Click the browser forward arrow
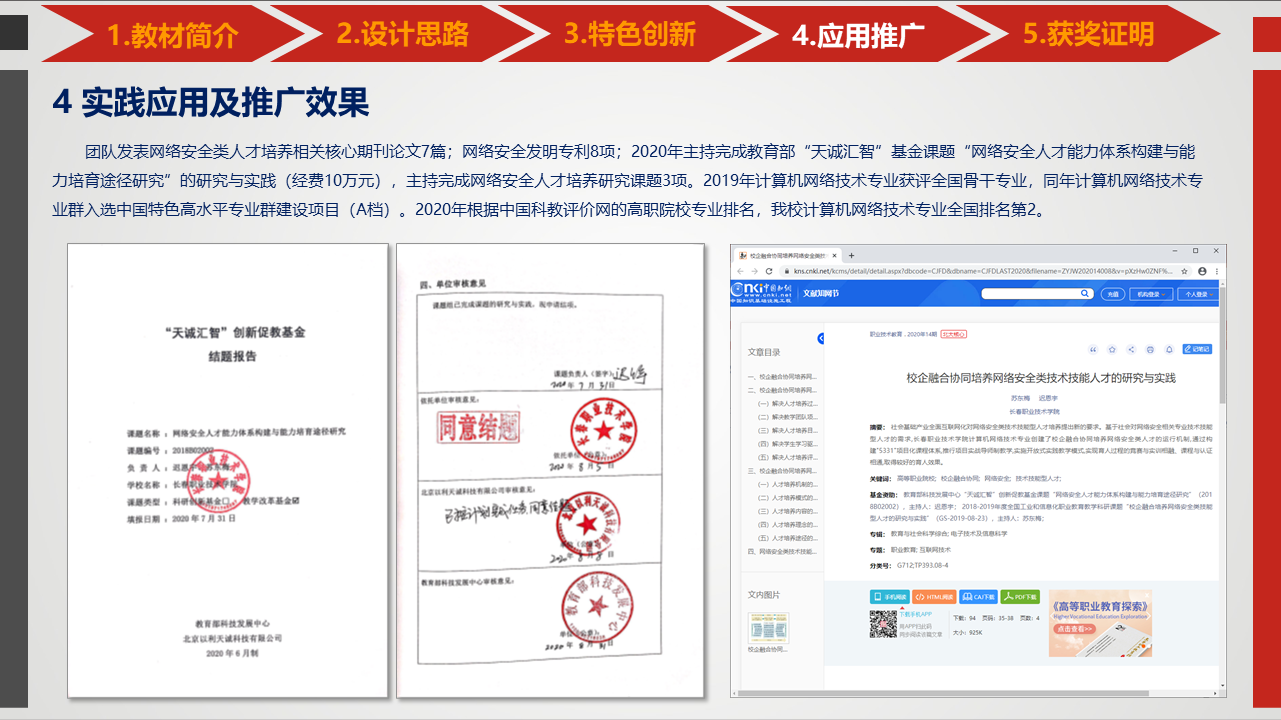The width and height of the screenshot is (1281, 720). pyautogui.click(x=754, y=271)
